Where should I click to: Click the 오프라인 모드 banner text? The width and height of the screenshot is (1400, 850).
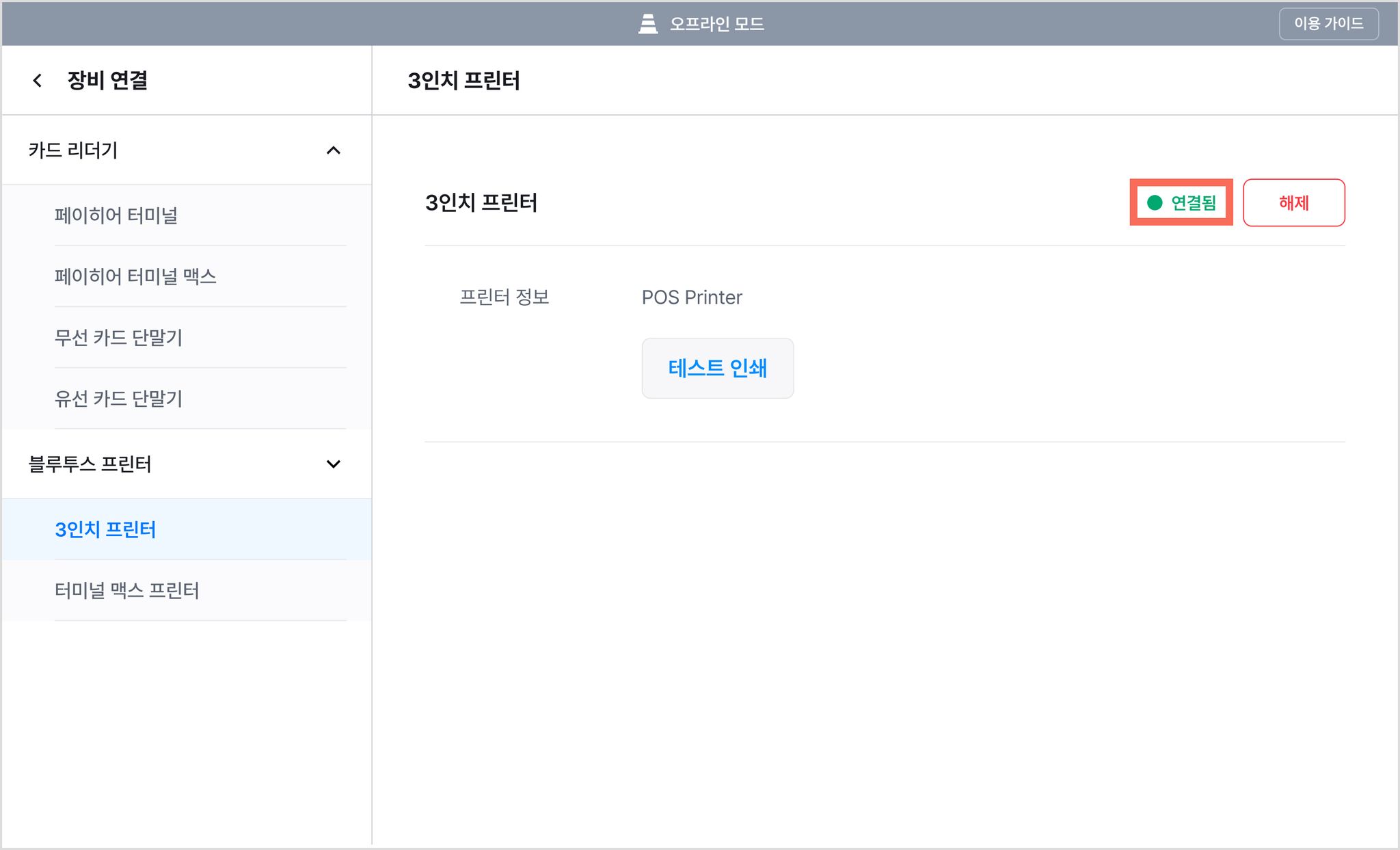[x=716, y=24]
